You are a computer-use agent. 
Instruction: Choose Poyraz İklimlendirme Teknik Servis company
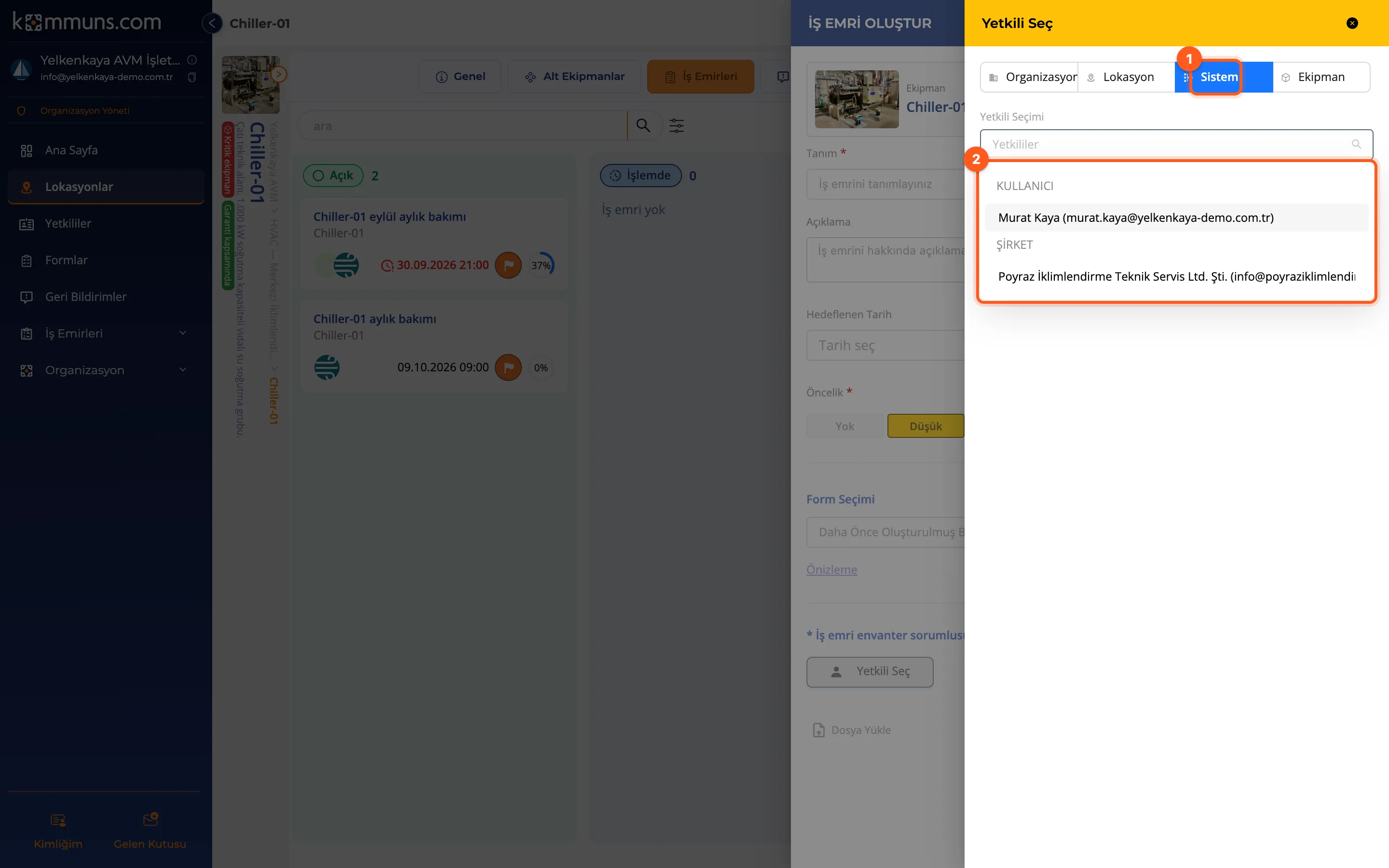pos(1176,277)
